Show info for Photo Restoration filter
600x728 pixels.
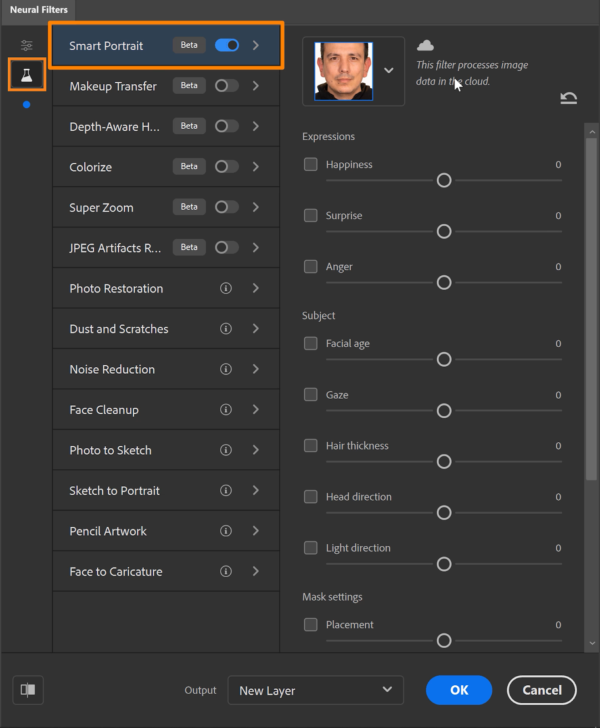(x=226, y=288)
